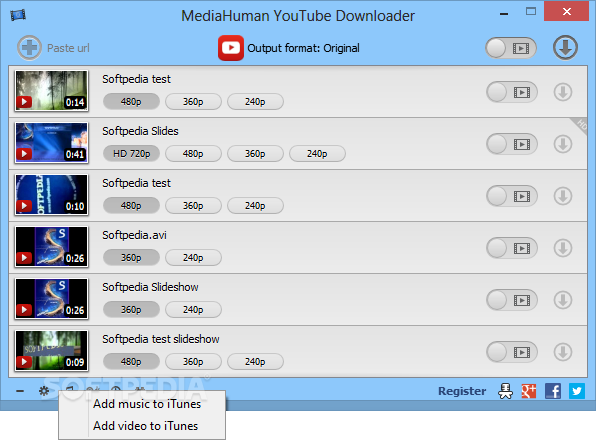
Task: Select 240p quality for Softpedia Slideshow
Action: pos(193,310)
